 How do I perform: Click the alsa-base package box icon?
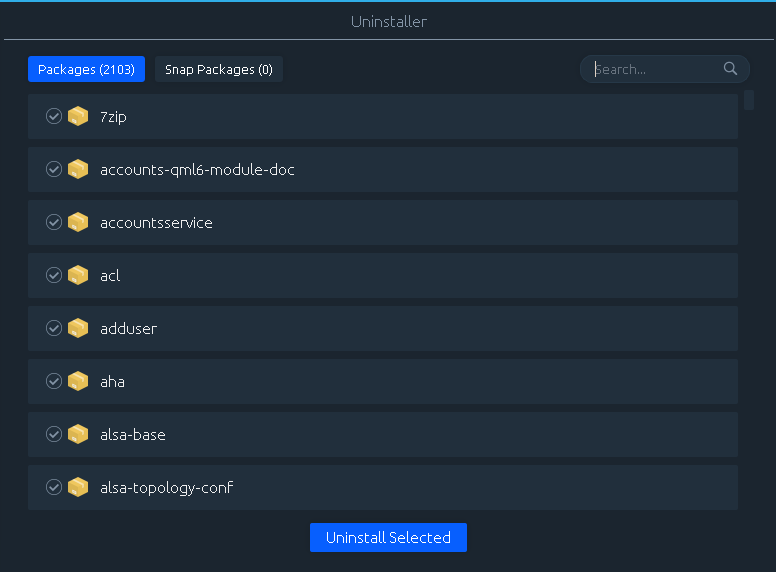click(78, 434)
